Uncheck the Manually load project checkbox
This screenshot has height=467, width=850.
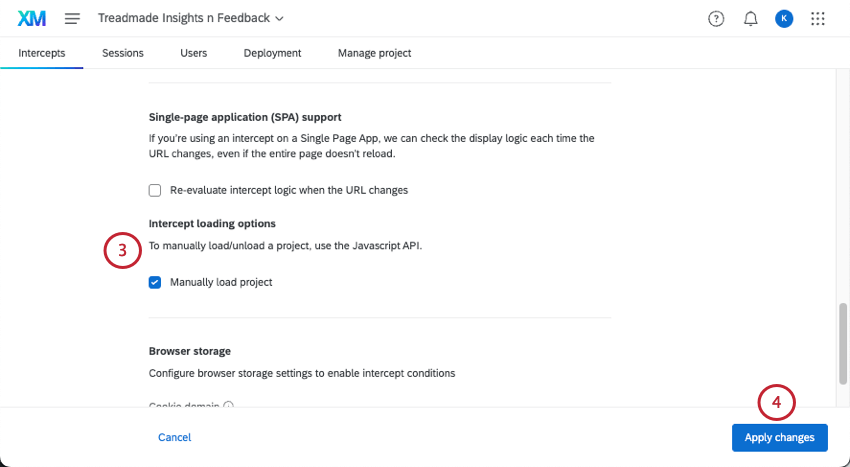155,282
